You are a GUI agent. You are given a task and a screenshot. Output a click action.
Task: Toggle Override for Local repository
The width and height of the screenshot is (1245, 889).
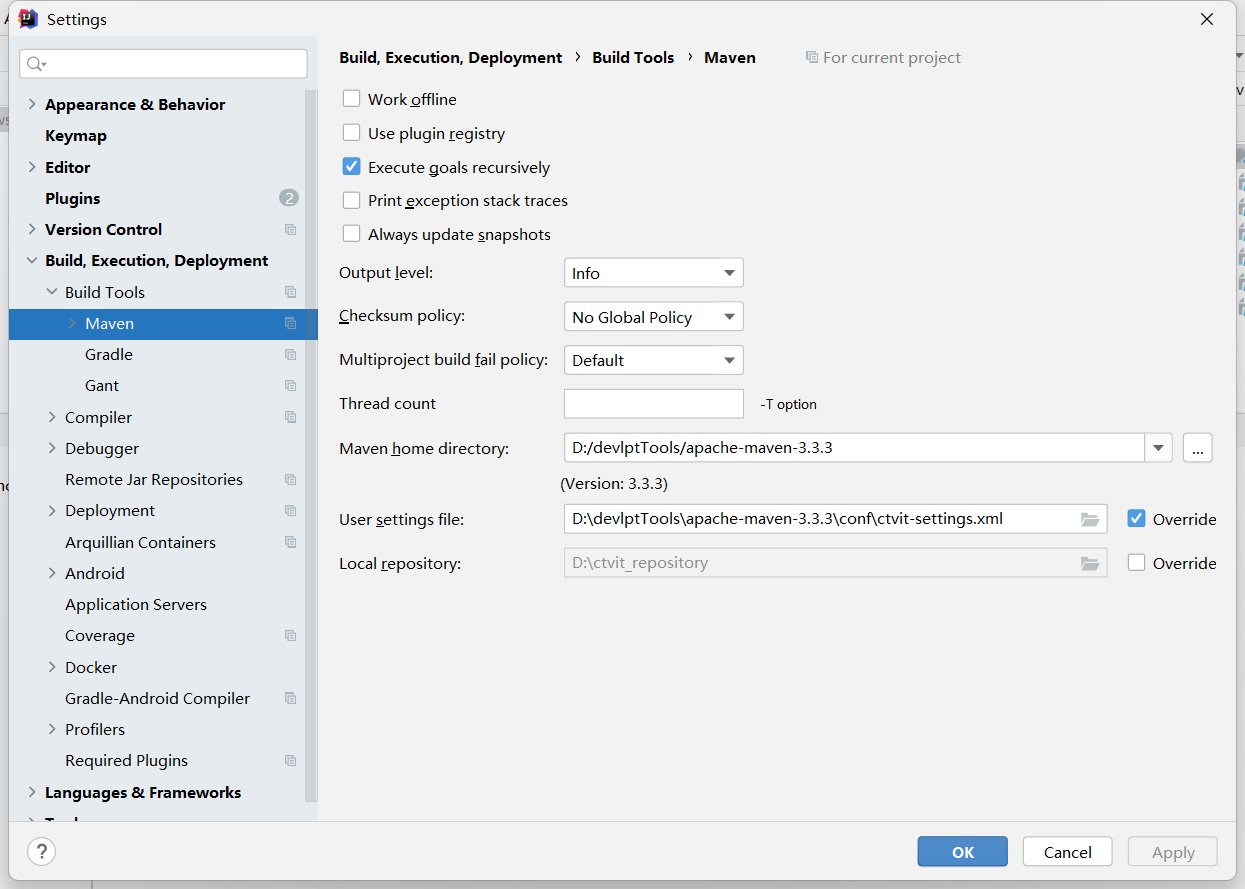click(1136, 563)
